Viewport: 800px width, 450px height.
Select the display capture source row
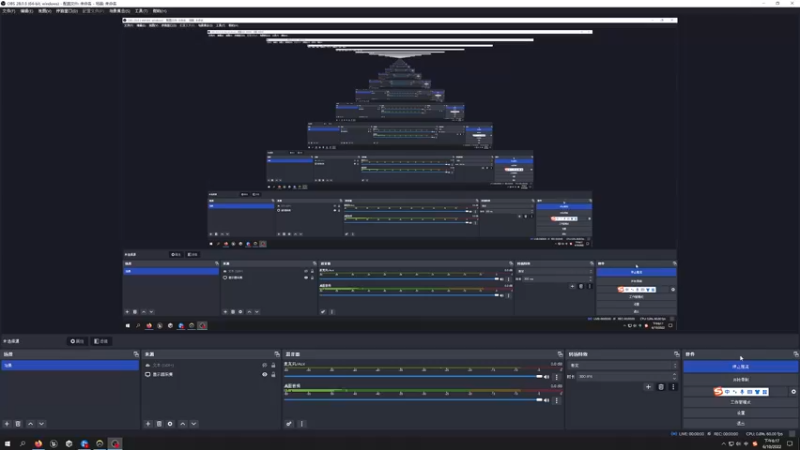click(211, 374)
